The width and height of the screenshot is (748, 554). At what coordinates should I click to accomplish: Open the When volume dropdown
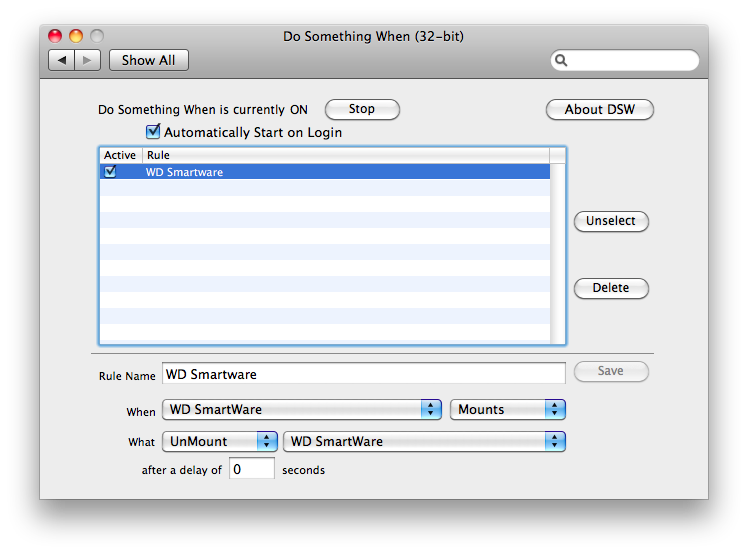302,409
